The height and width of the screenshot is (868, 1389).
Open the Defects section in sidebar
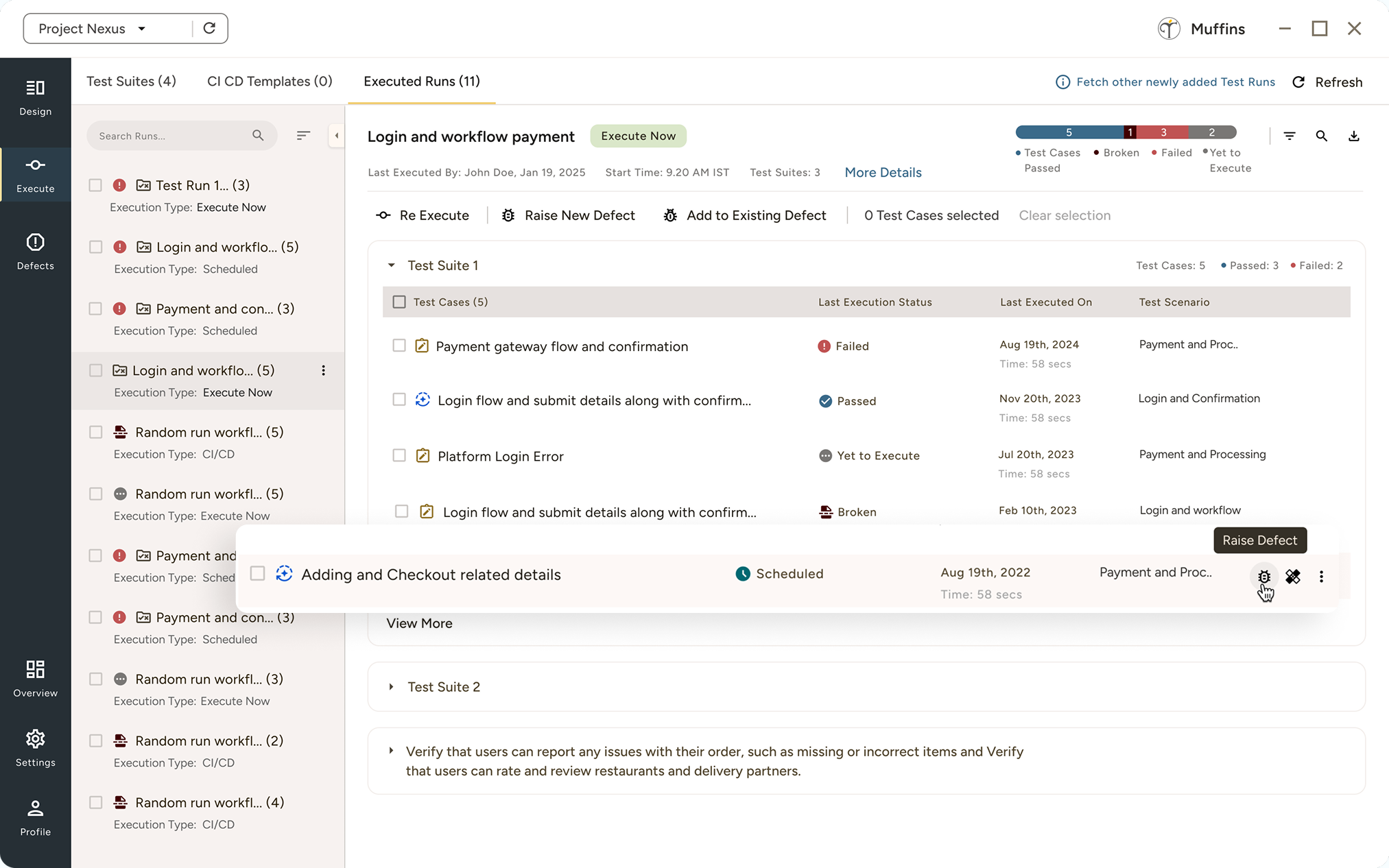[35, 251]
